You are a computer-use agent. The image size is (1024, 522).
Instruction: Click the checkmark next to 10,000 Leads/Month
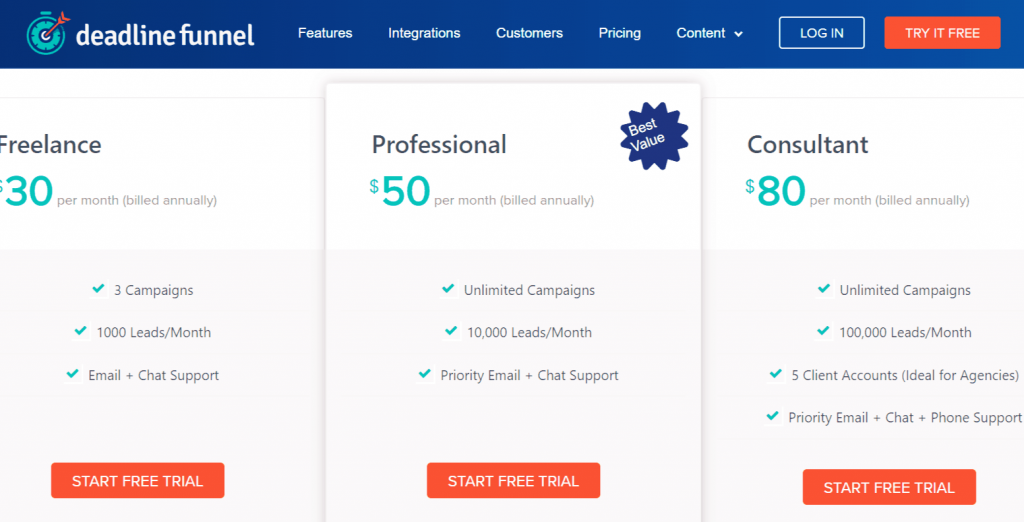coord(451,331)
